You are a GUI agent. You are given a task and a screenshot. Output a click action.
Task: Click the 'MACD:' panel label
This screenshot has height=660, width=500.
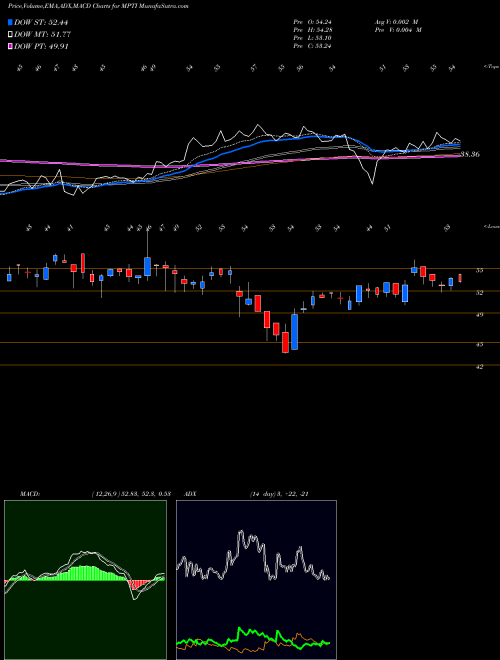[x=29, y=494]
